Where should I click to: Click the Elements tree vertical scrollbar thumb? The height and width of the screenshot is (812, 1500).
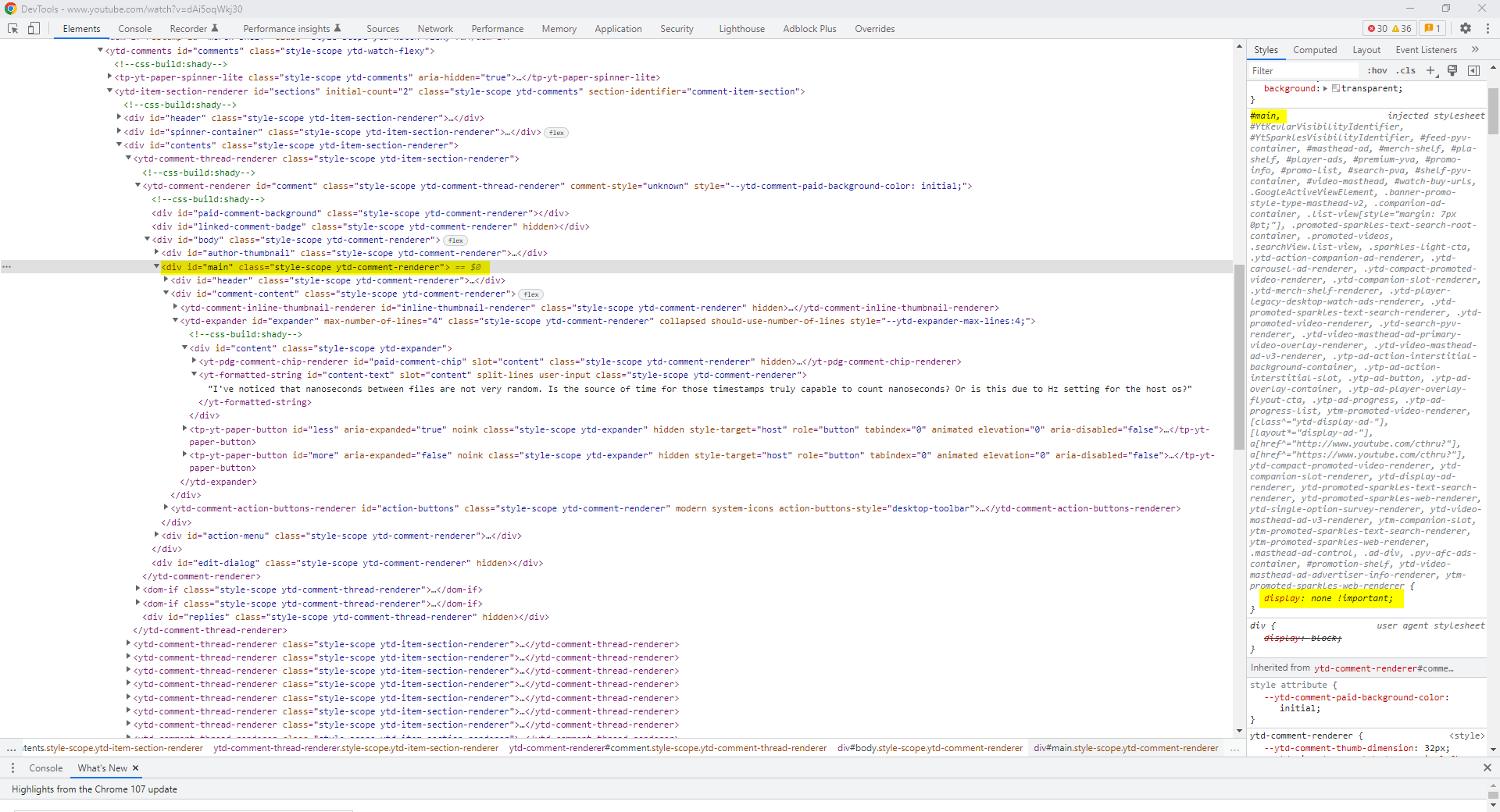1239,358
